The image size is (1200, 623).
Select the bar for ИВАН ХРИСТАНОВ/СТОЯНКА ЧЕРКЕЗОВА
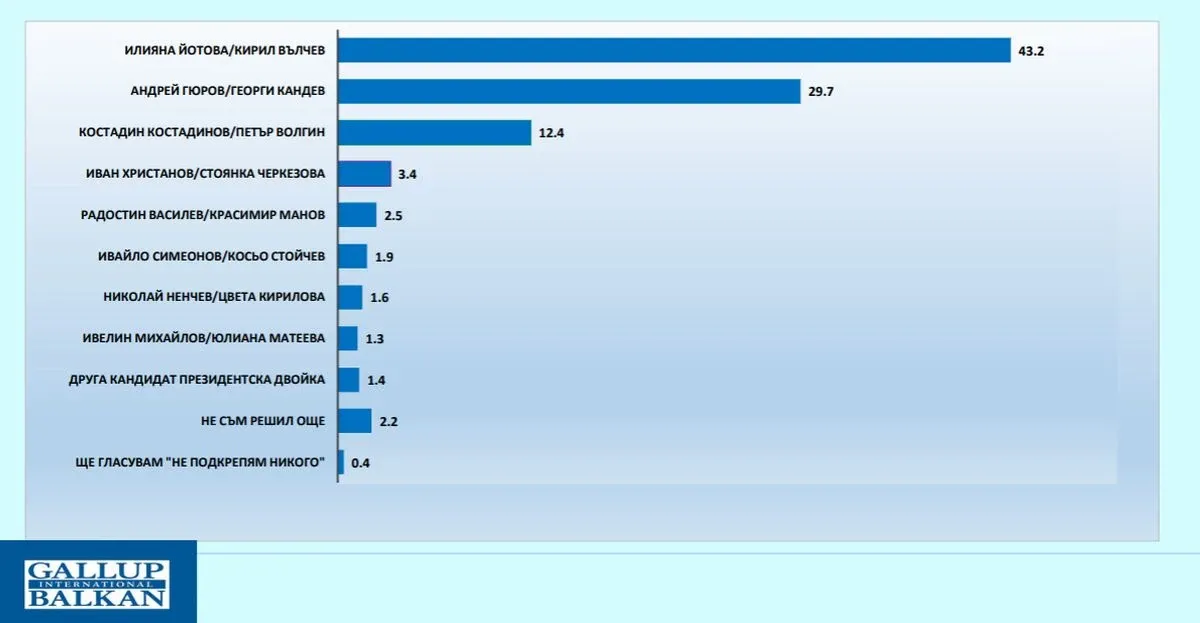point(365,174)
